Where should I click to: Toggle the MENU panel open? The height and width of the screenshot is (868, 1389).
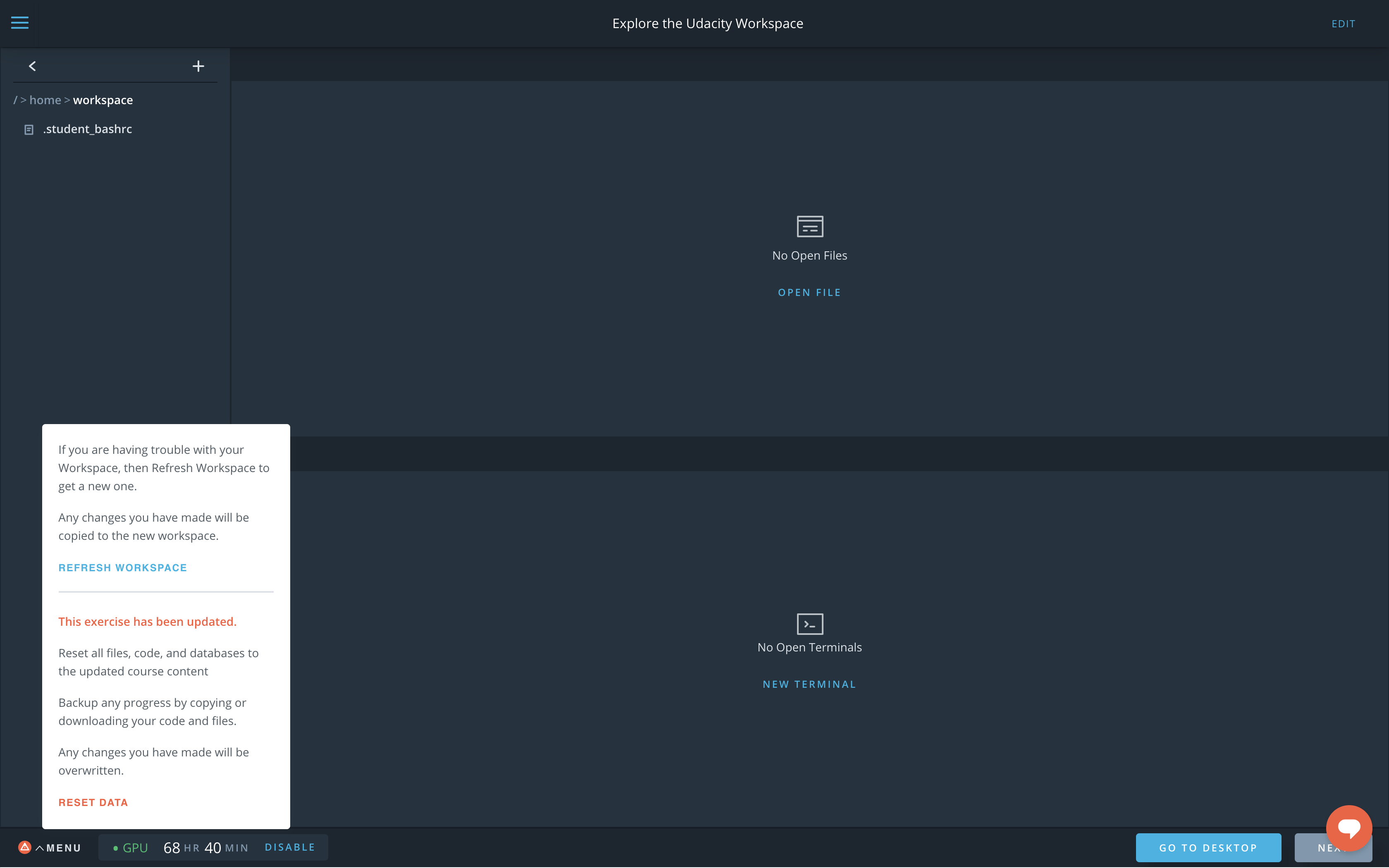click(x=63, y=847)
